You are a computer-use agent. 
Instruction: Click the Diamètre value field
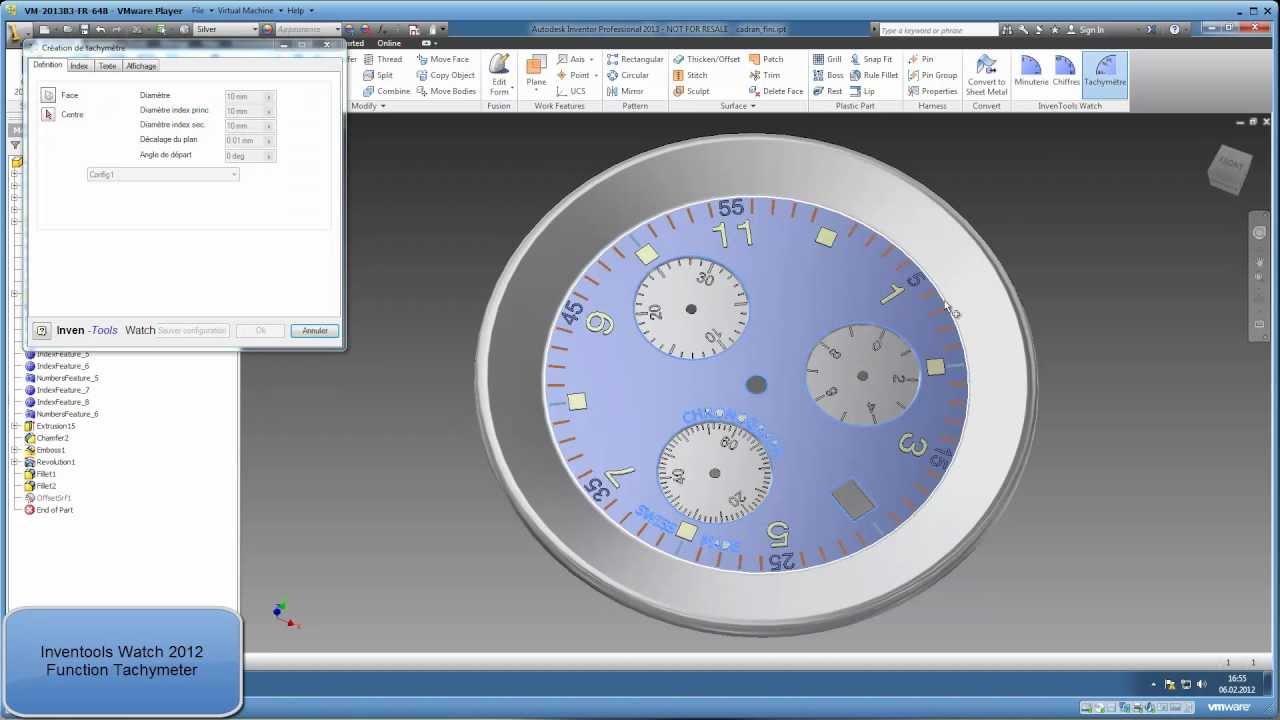249,97
